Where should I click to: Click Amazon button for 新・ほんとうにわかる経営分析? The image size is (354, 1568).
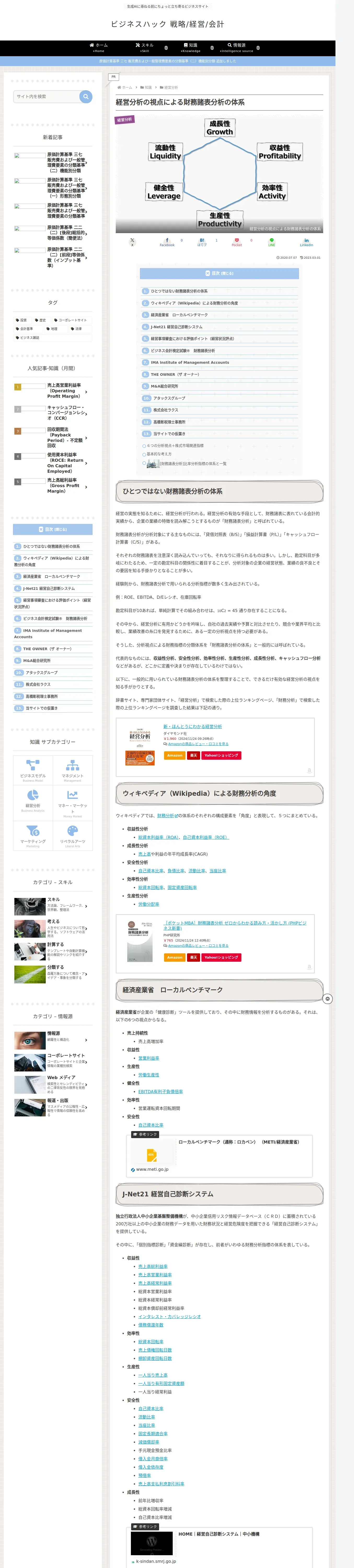pos(175,756)
